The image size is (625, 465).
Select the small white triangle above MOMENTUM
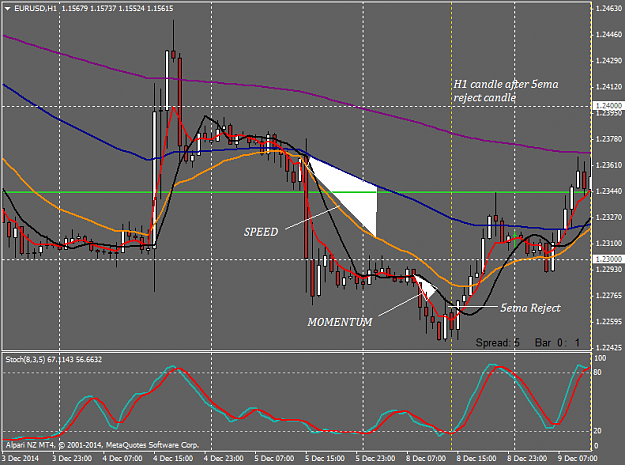click(426, 286)
